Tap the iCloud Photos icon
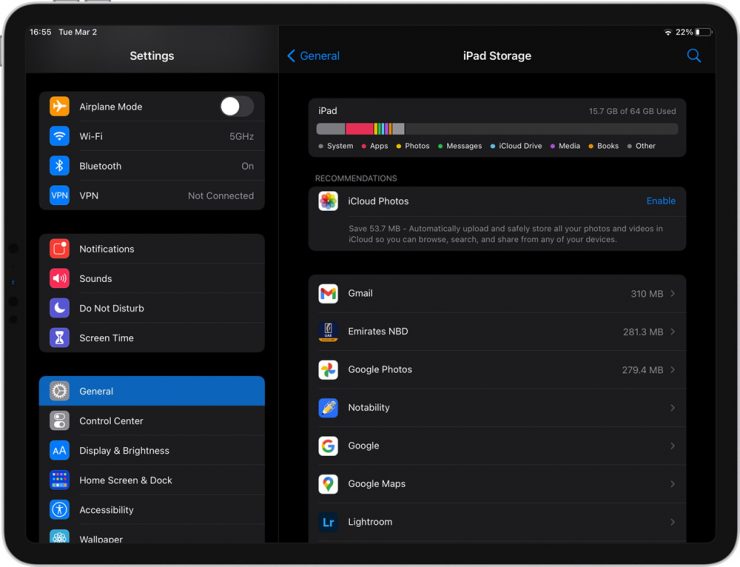740x567 pixels. (328, 201)
